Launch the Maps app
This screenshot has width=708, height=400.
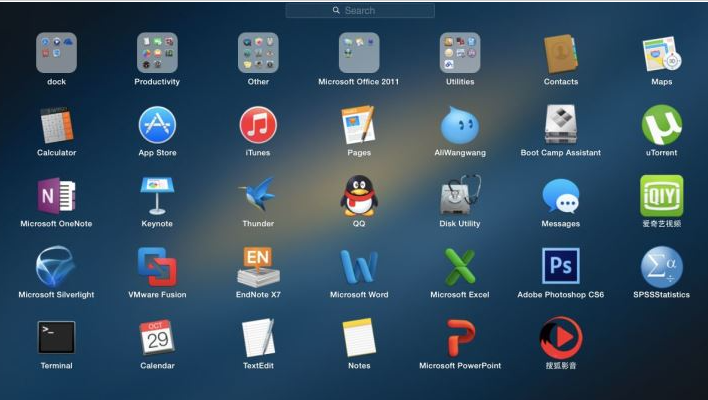(x=662, y=54)
